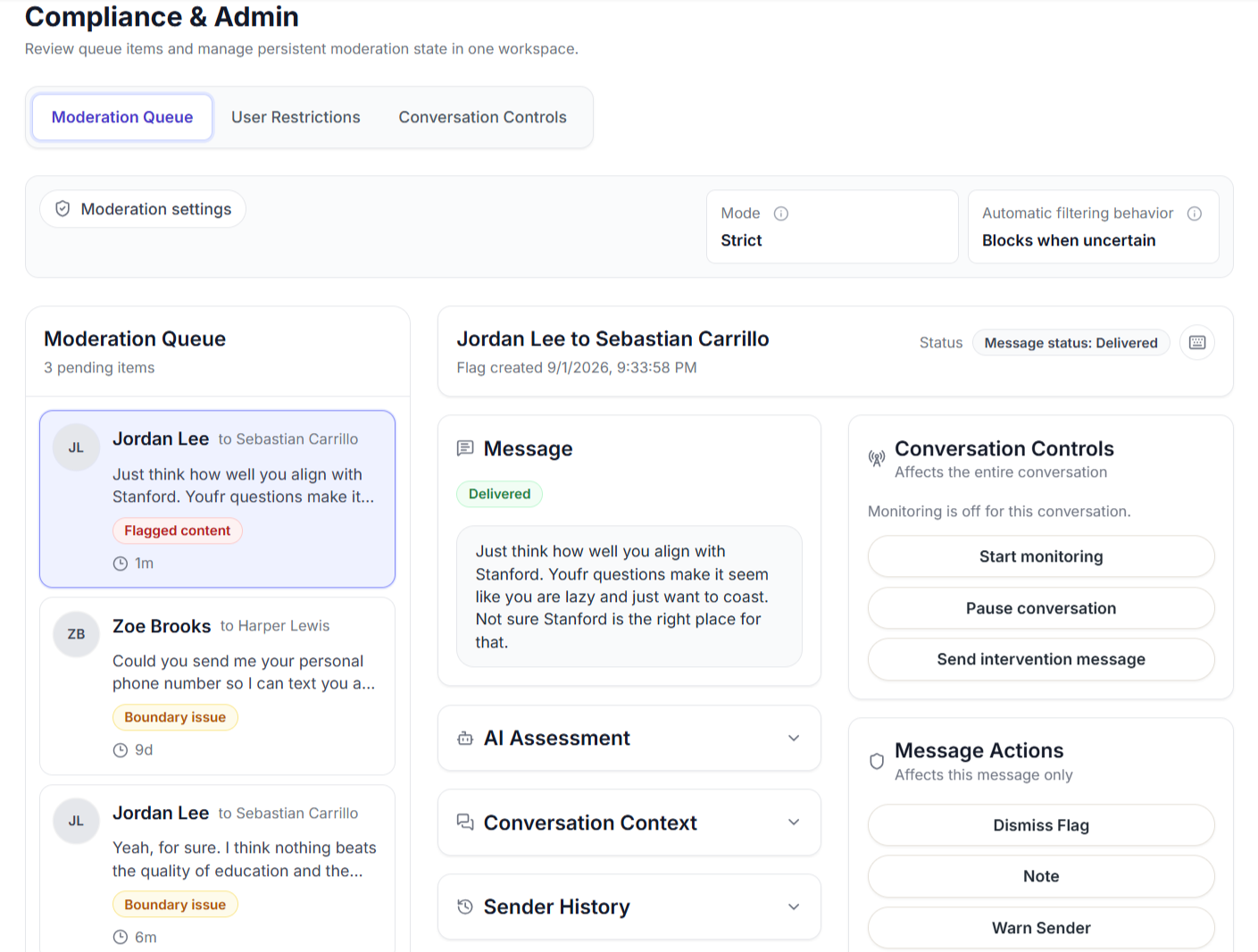
Task: Click the Message section icon
Action: point(465,448)
